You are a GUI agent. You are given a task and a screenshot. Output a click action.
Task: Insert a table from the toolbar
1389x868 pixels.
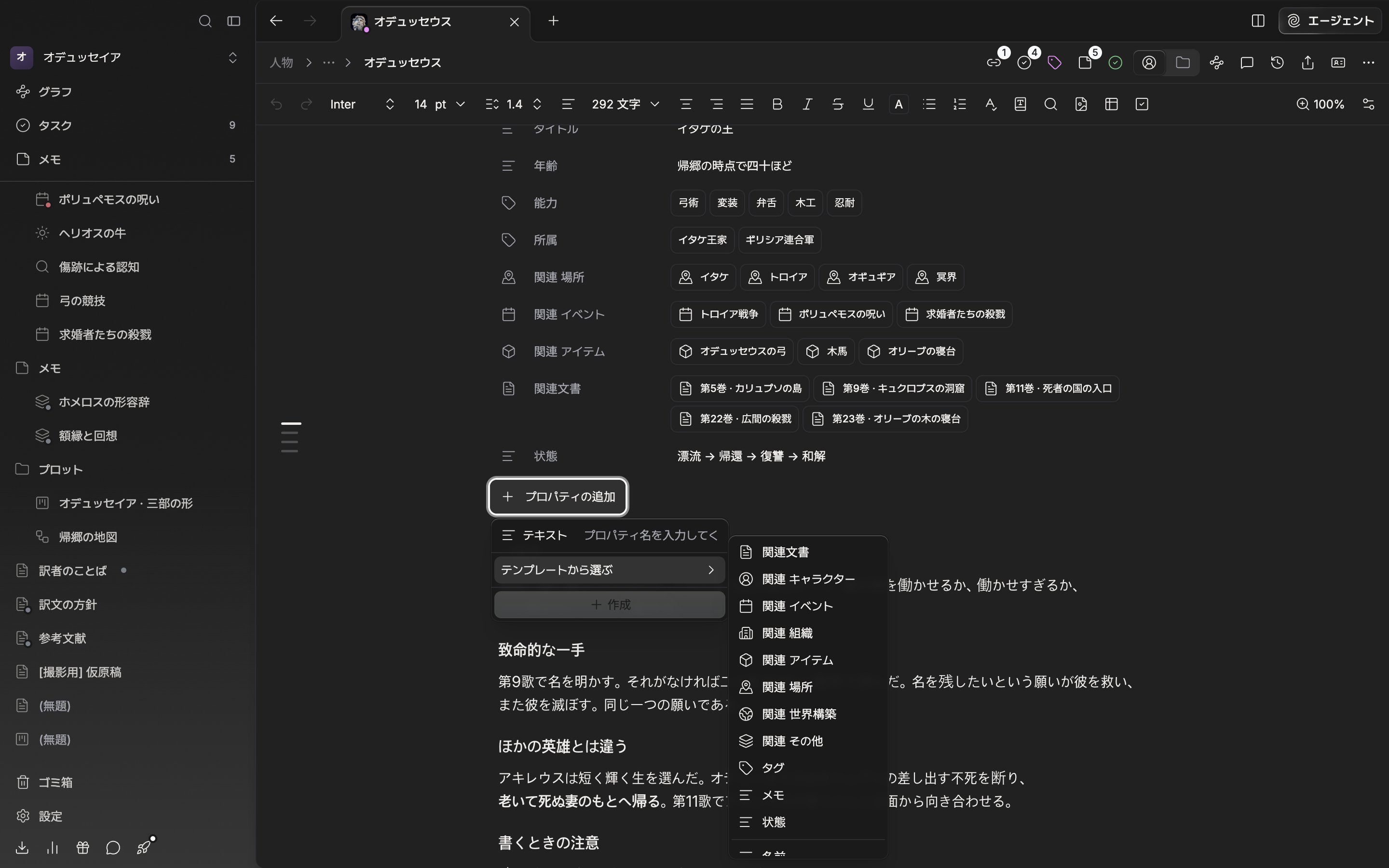point(1112,105)
